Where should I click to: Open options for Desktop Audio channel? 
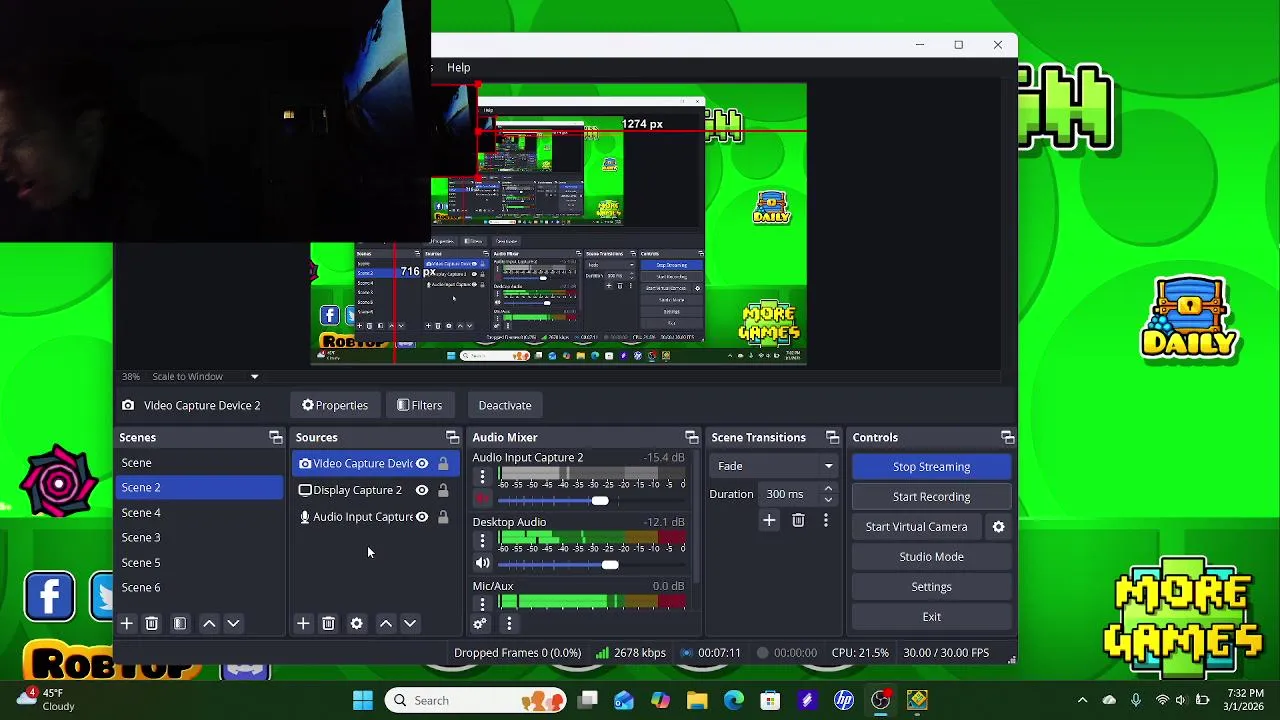[x=482, y=541]
